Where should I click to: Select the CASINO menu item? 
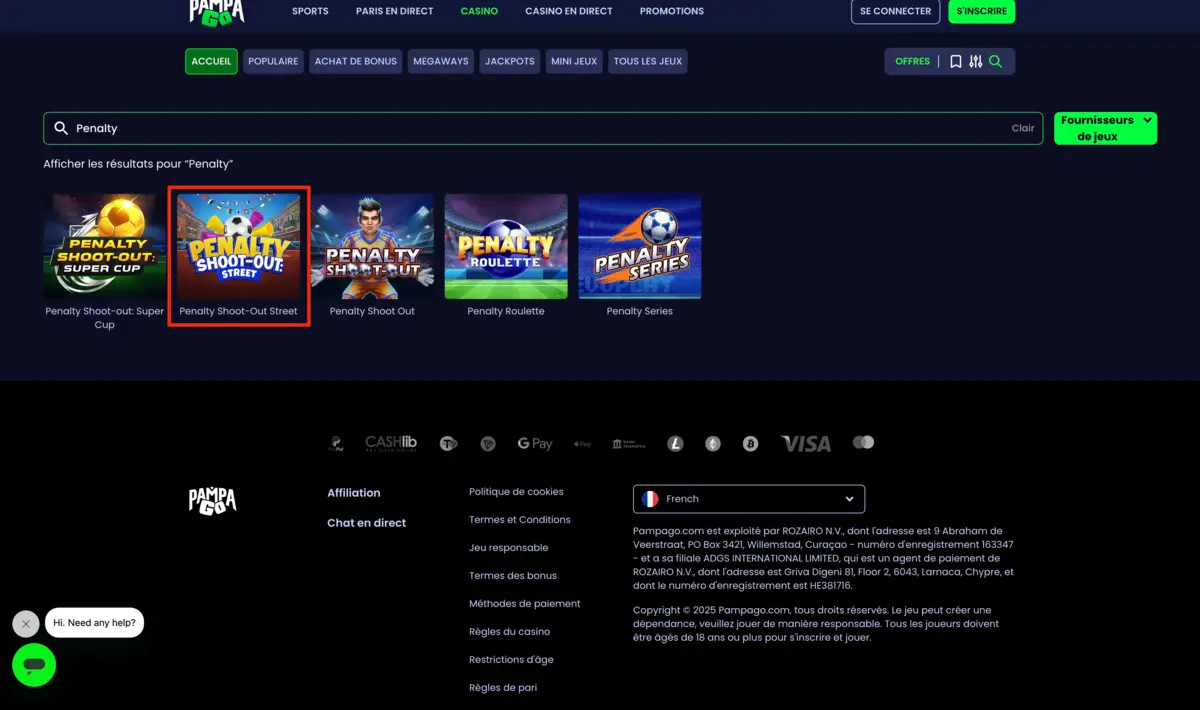(479, 11)
